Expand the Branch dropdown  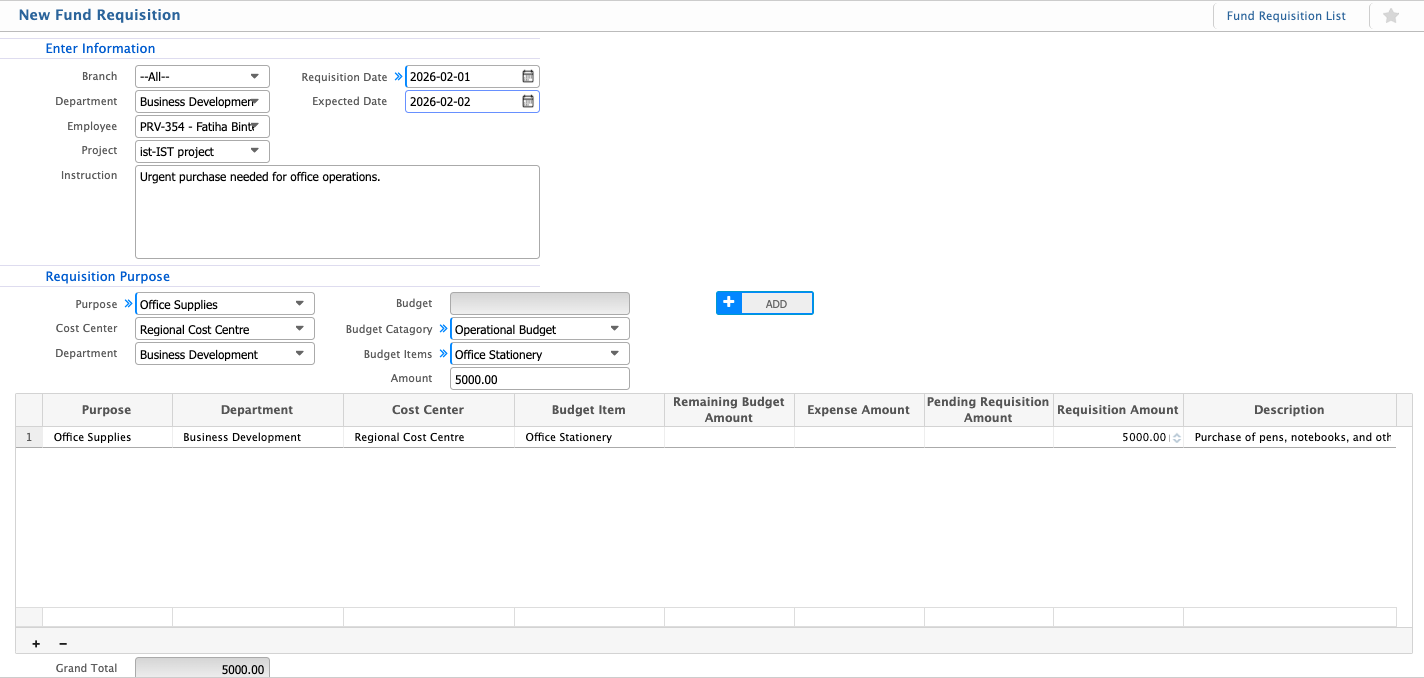254,76
